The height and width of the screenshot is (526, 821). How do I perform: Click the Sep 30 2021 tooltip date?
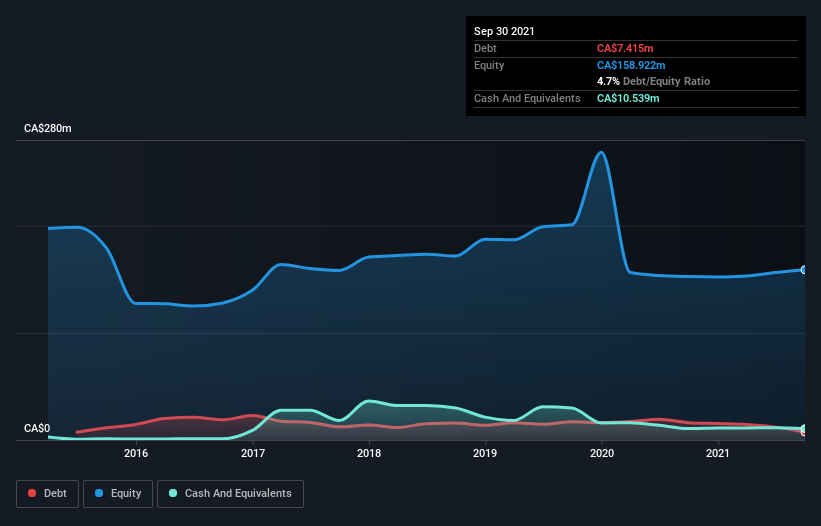(504, 31)
